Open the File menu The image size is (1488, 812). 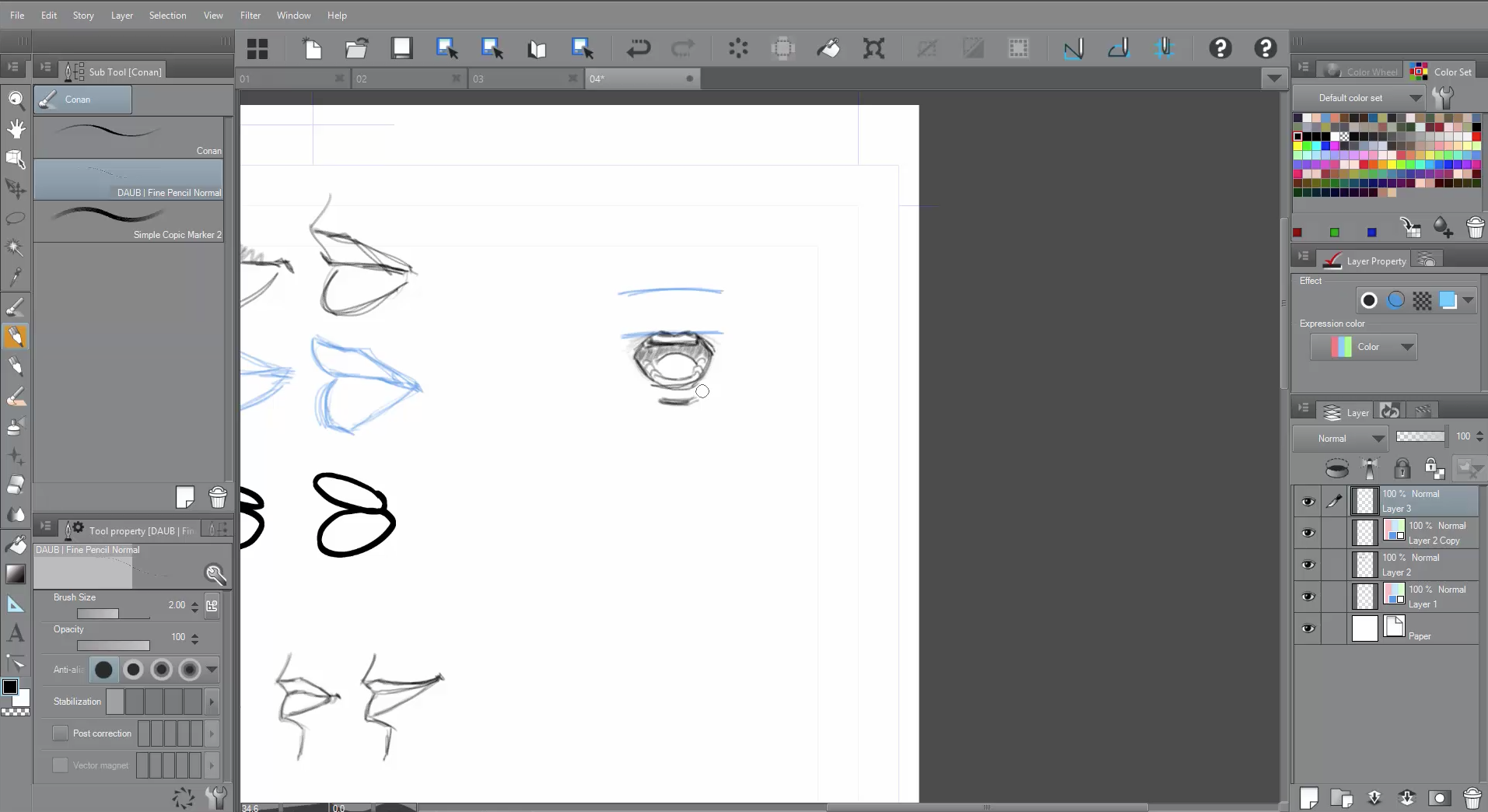(17, 15)
